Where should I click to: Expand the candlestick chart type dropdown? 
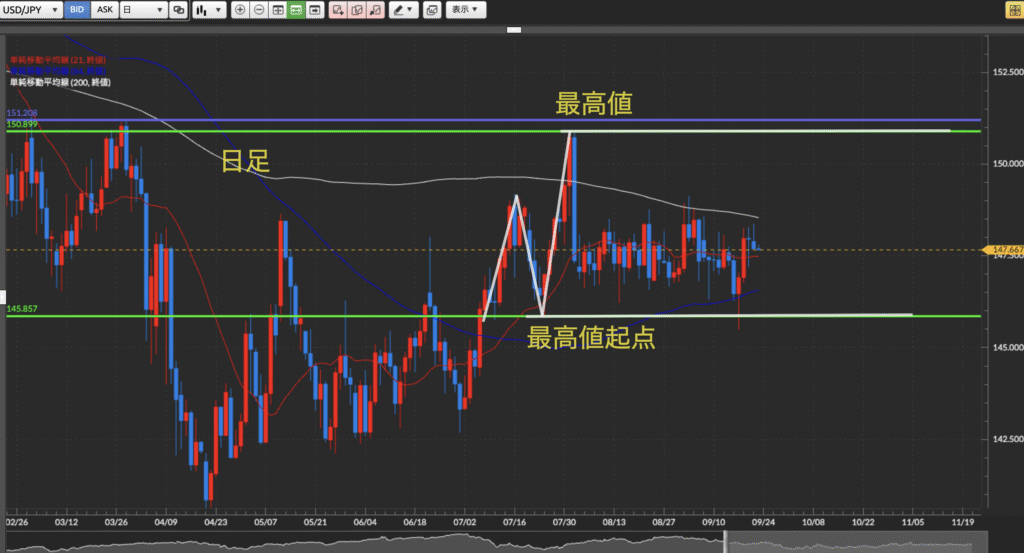point(208,10)
